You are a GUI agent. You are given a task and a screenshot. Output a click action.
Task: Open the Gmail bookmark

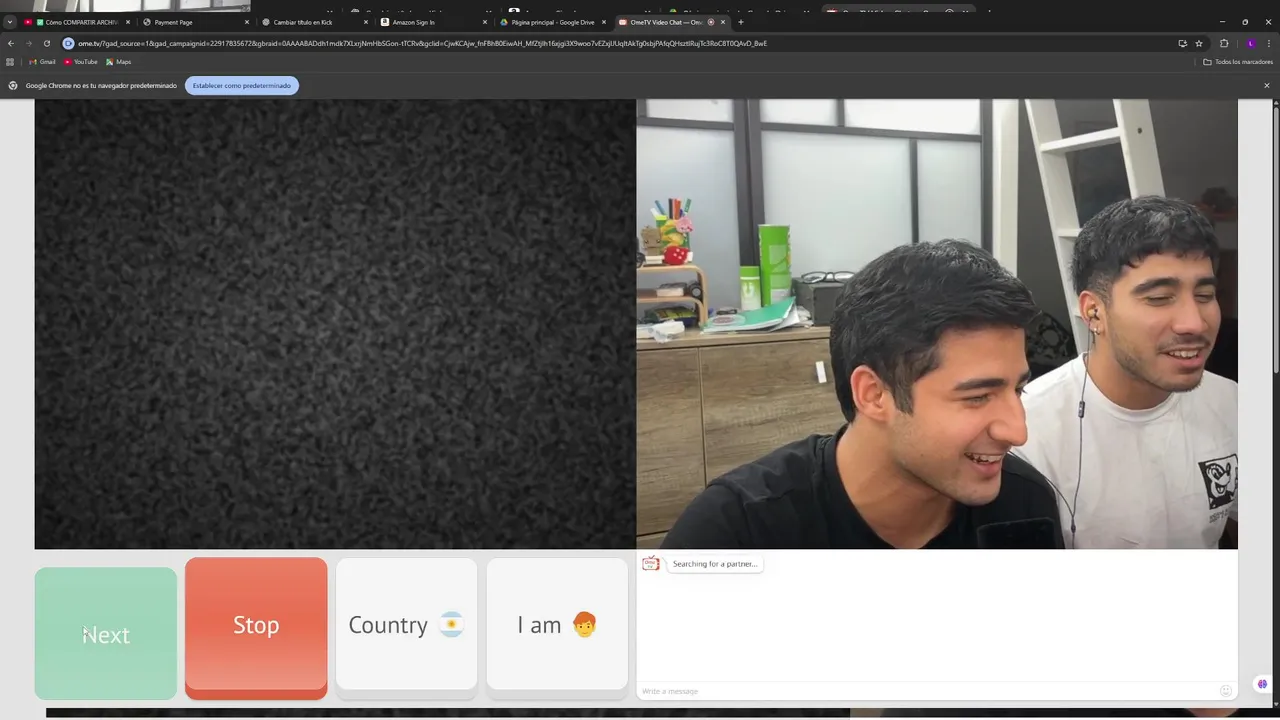[42, 62]
